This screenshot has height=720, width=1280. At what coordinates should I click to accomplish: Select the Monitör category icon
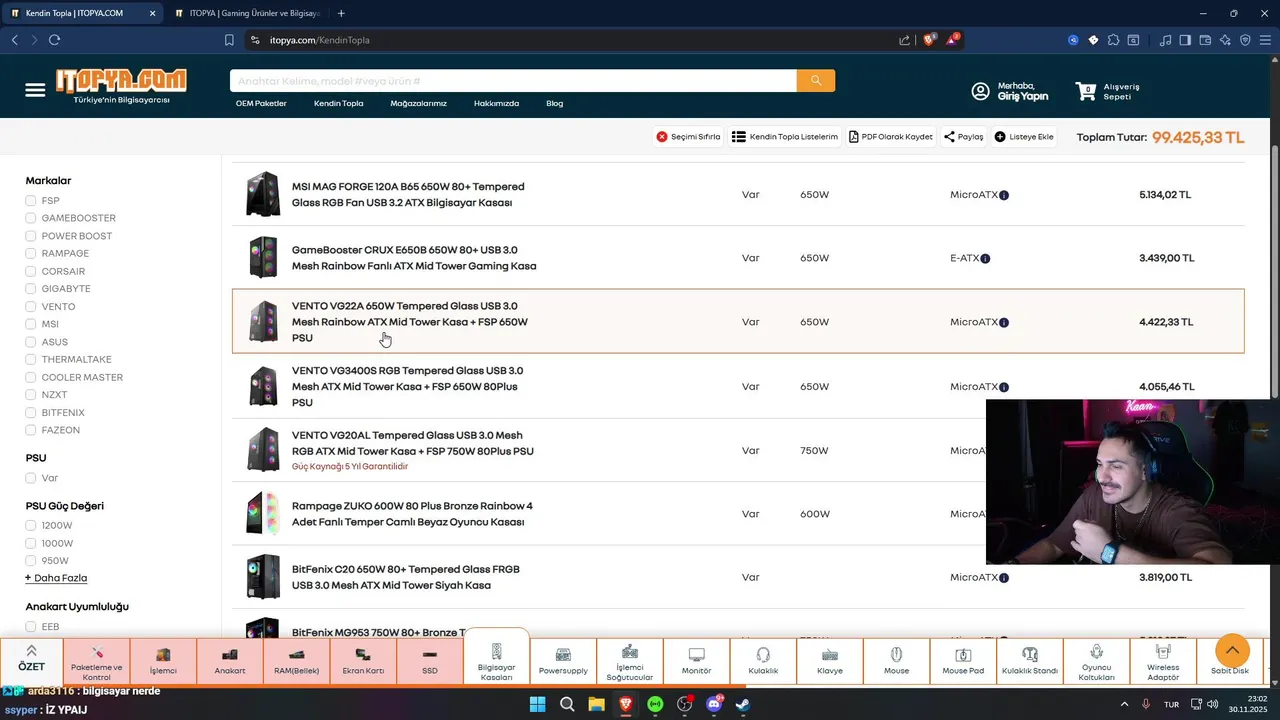696,660
